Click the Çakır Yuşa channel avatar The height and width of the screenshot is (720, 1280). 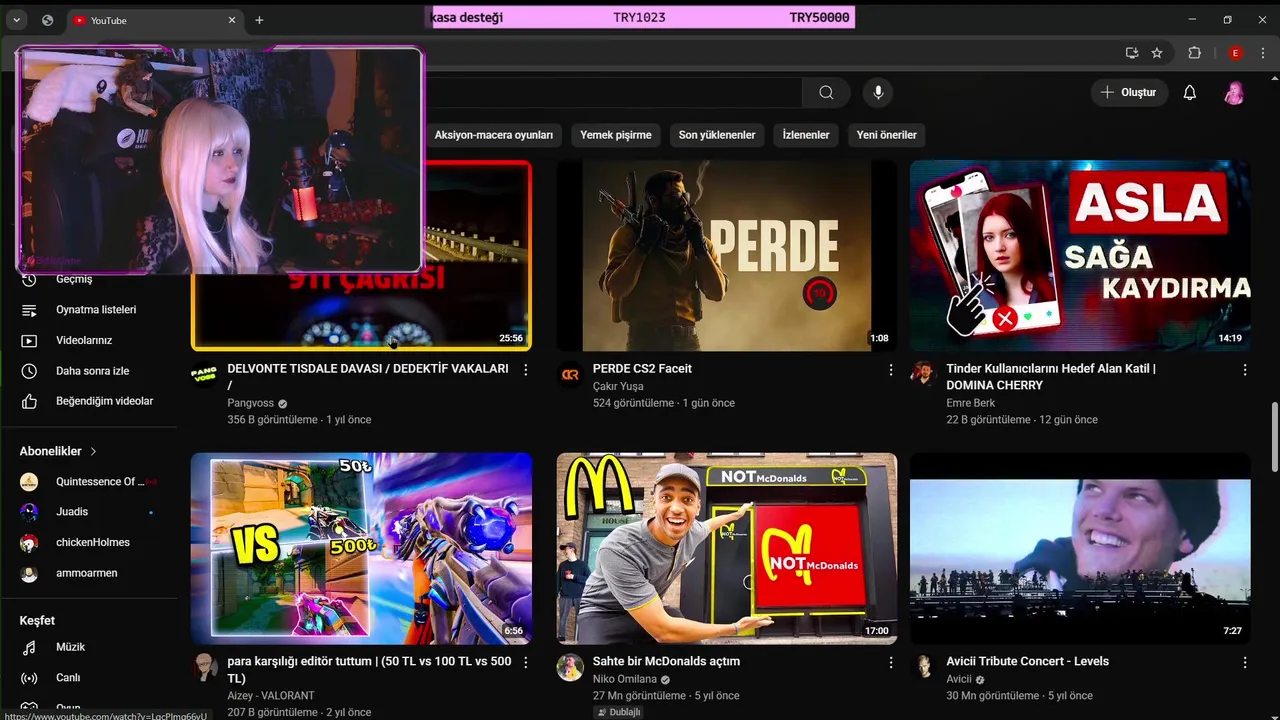click(570, 374)
